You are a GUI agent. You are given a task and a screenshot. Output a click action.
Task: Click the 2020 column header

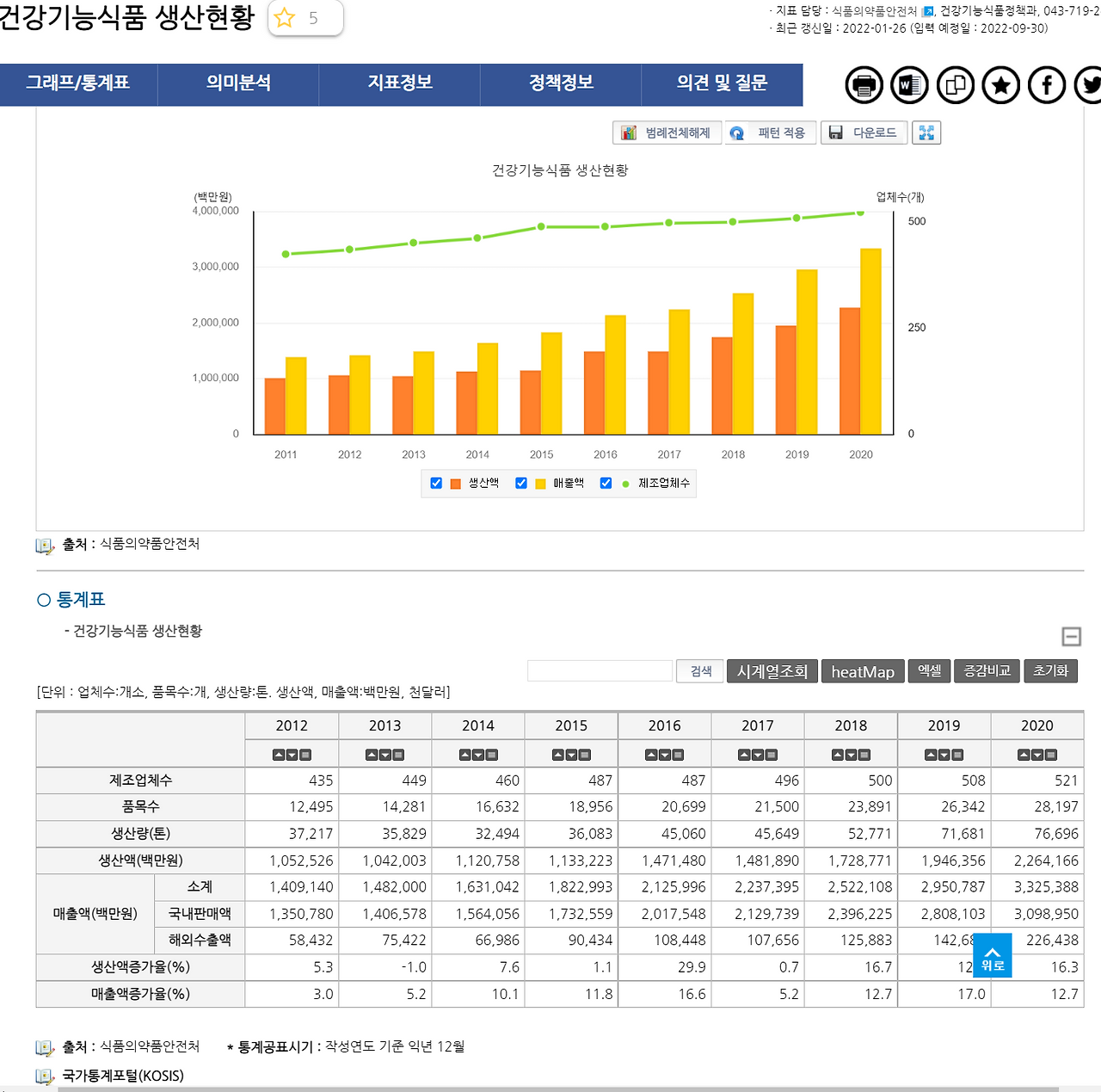(1037, 726)
